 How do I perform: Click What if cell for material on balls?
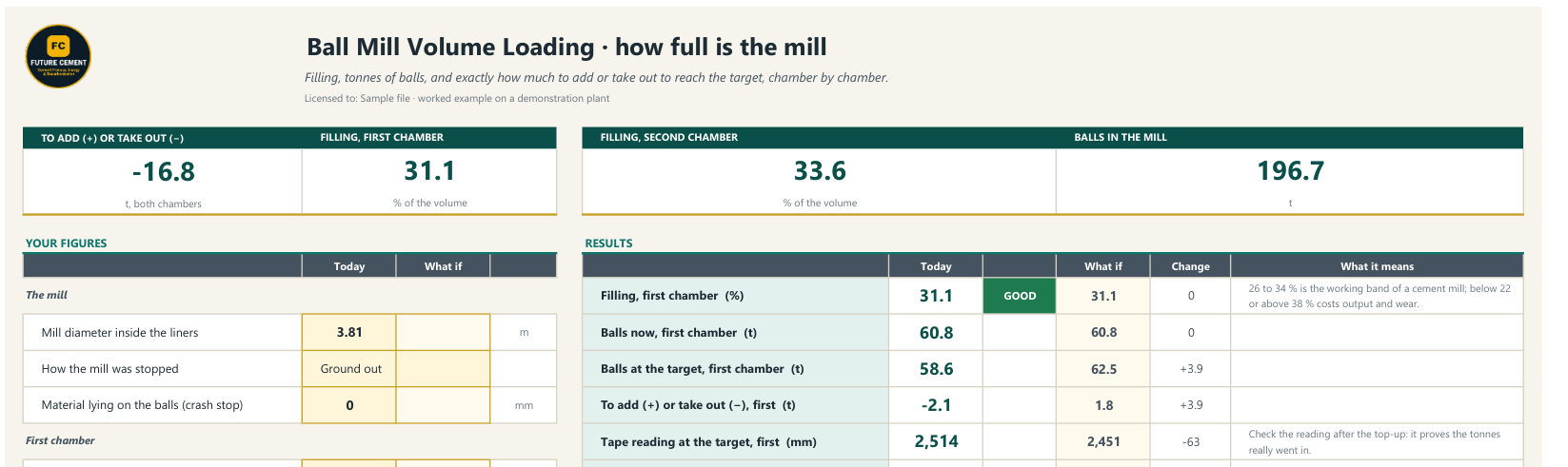(x=443, y=405)
